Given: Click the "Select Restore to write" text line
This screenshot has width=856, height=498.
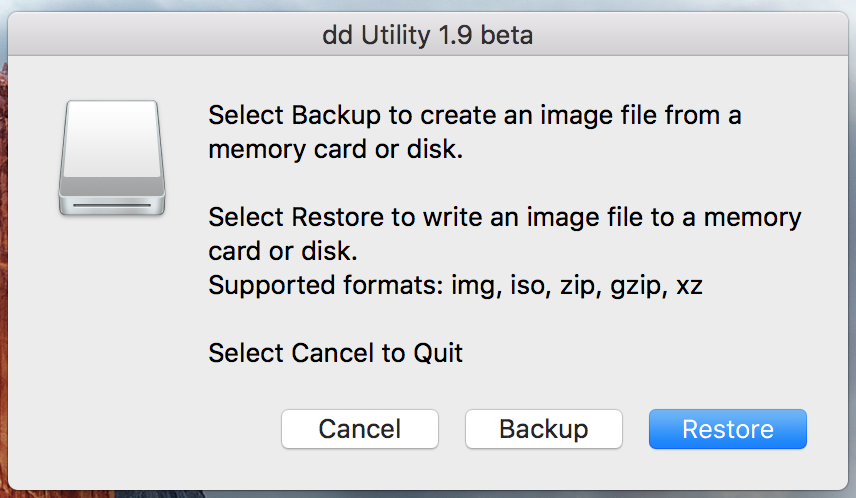Looking at the screenshot, I should [504, 217].
